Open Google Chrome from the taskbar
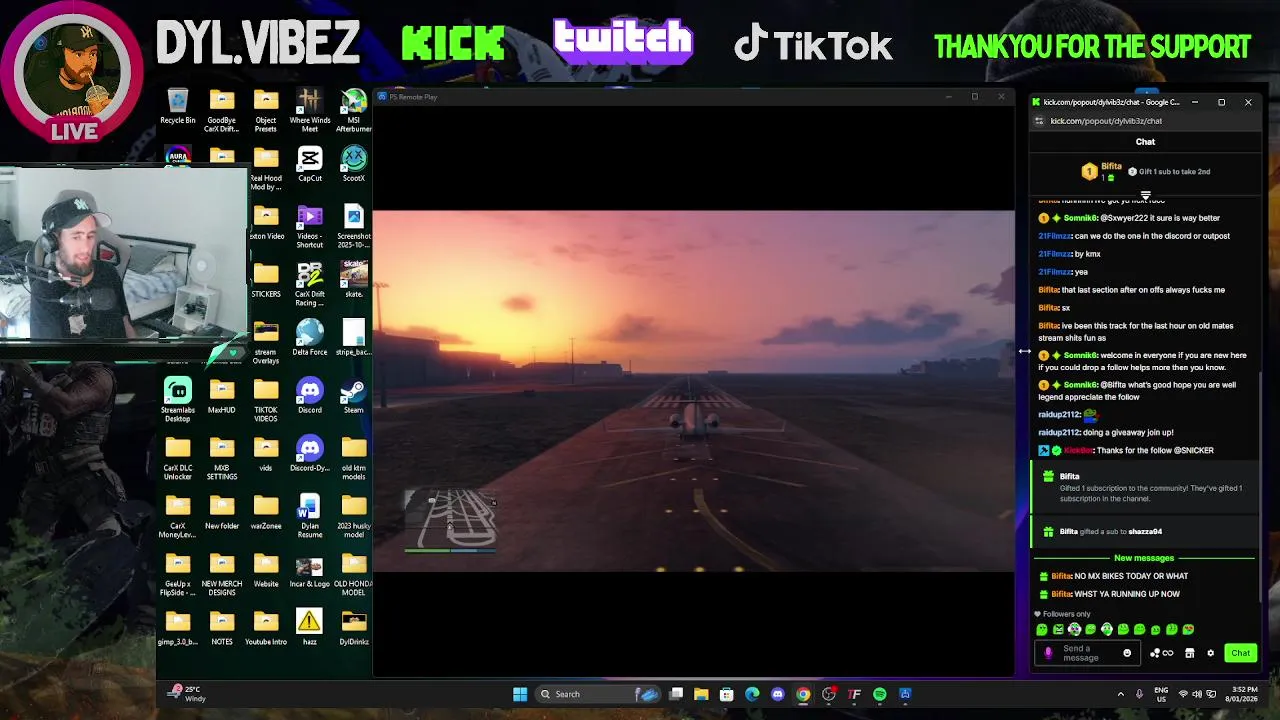Image resolution: width=1280 pixels, height=720 pixels. point(803,694)
